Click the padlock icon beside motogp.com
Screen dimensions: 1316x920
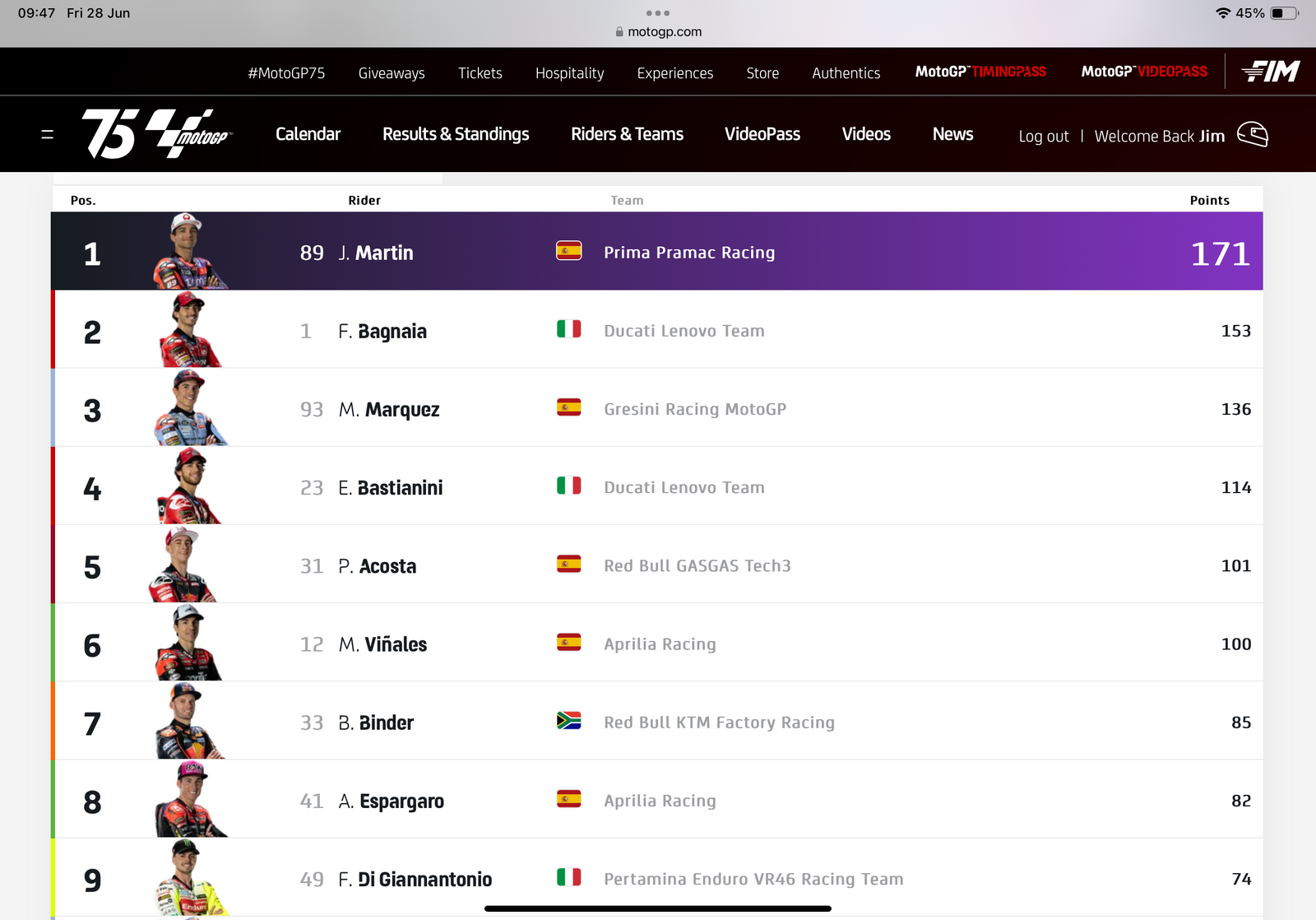(x=619, y=31)
